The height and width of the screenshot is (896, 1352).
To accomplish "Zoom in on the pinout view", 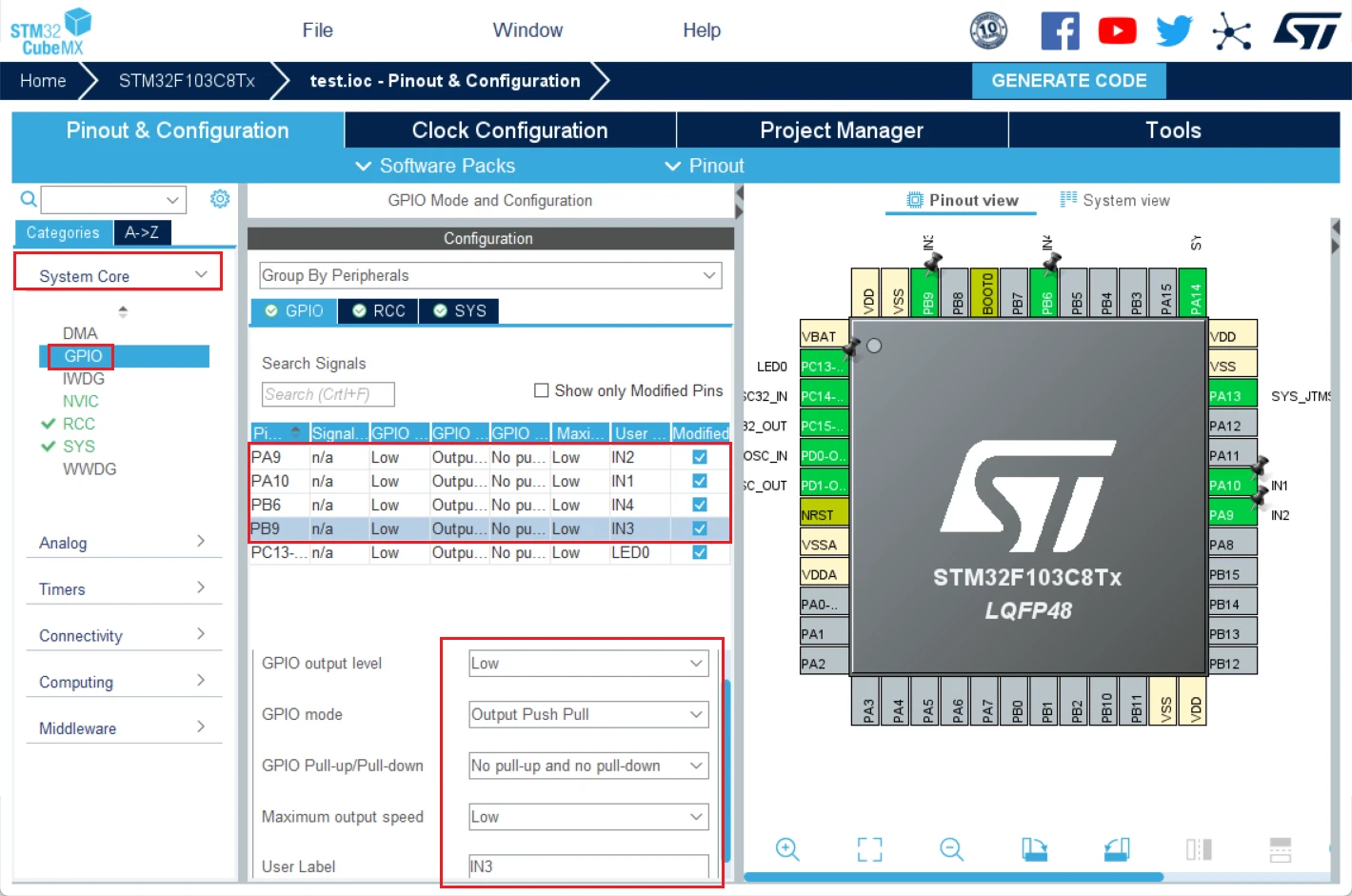I will pyautogui.click(x=787, y=848).
